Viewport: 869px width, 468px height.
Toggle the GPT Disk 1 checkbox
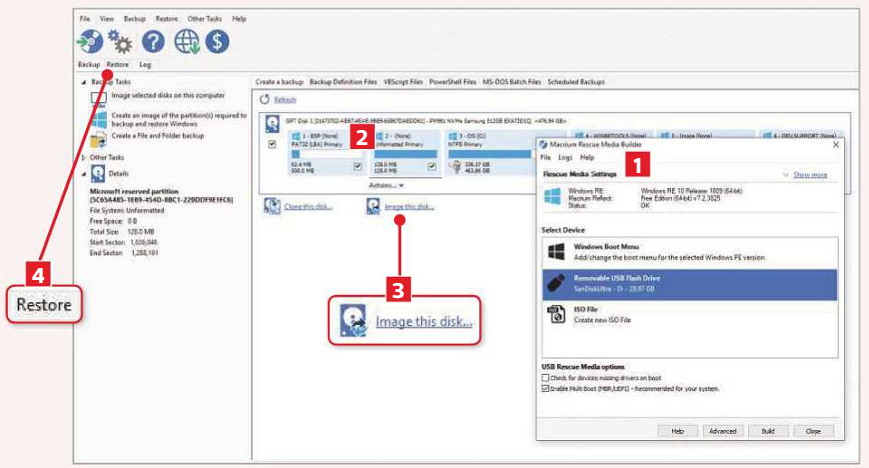tap(272, 144)
